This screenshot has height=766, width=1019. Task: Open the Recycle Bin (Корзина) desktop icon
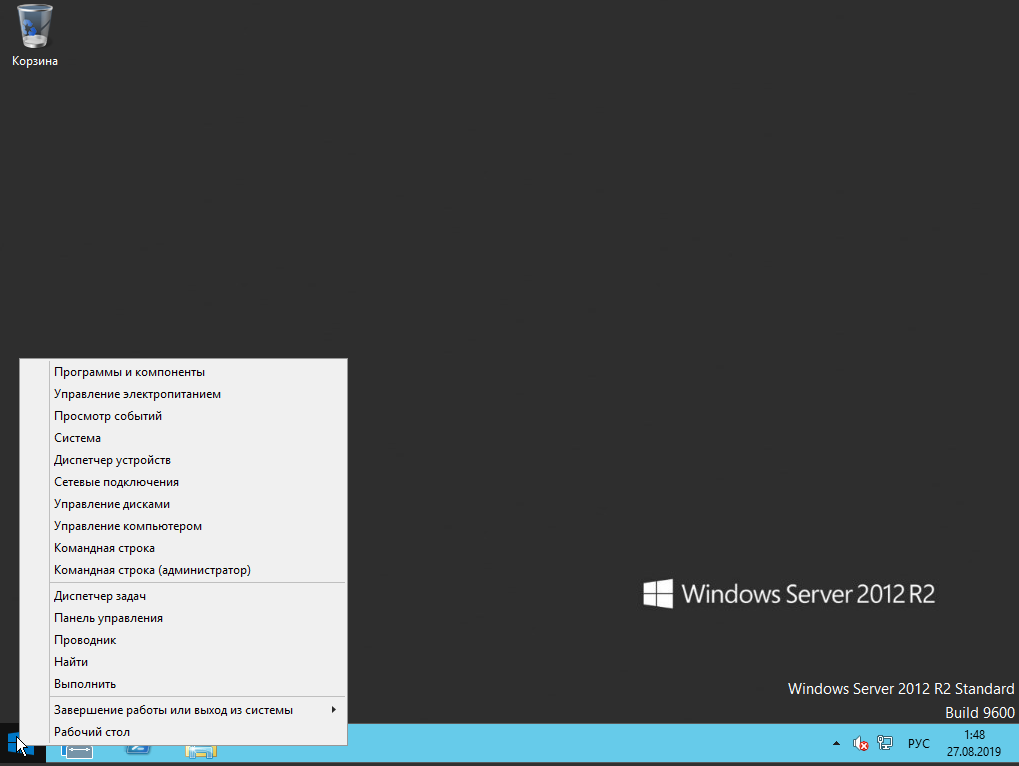click(x=35, y=35)
